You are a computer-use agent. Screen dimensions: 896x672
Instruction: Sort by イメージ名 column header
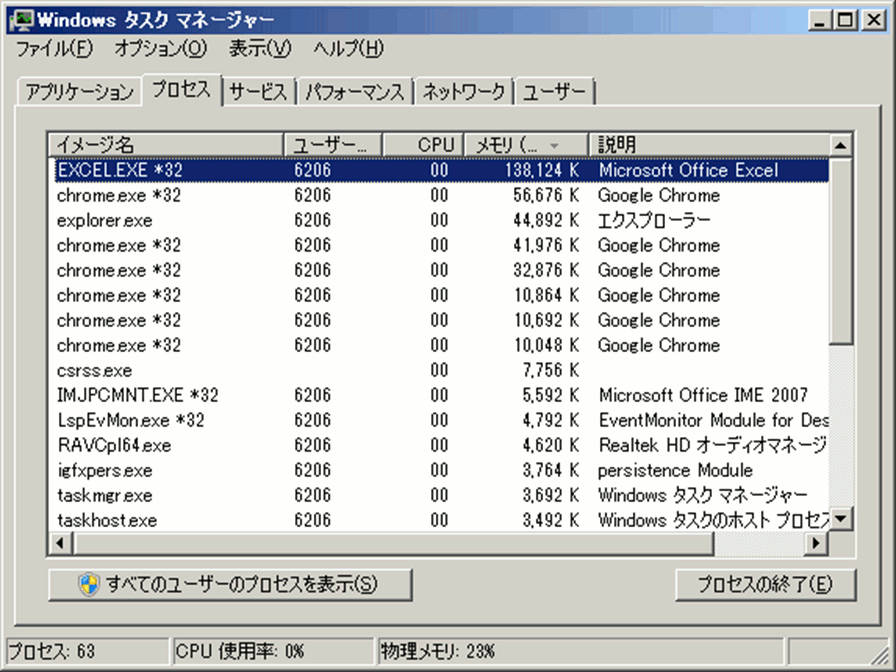tap(165, 145)
